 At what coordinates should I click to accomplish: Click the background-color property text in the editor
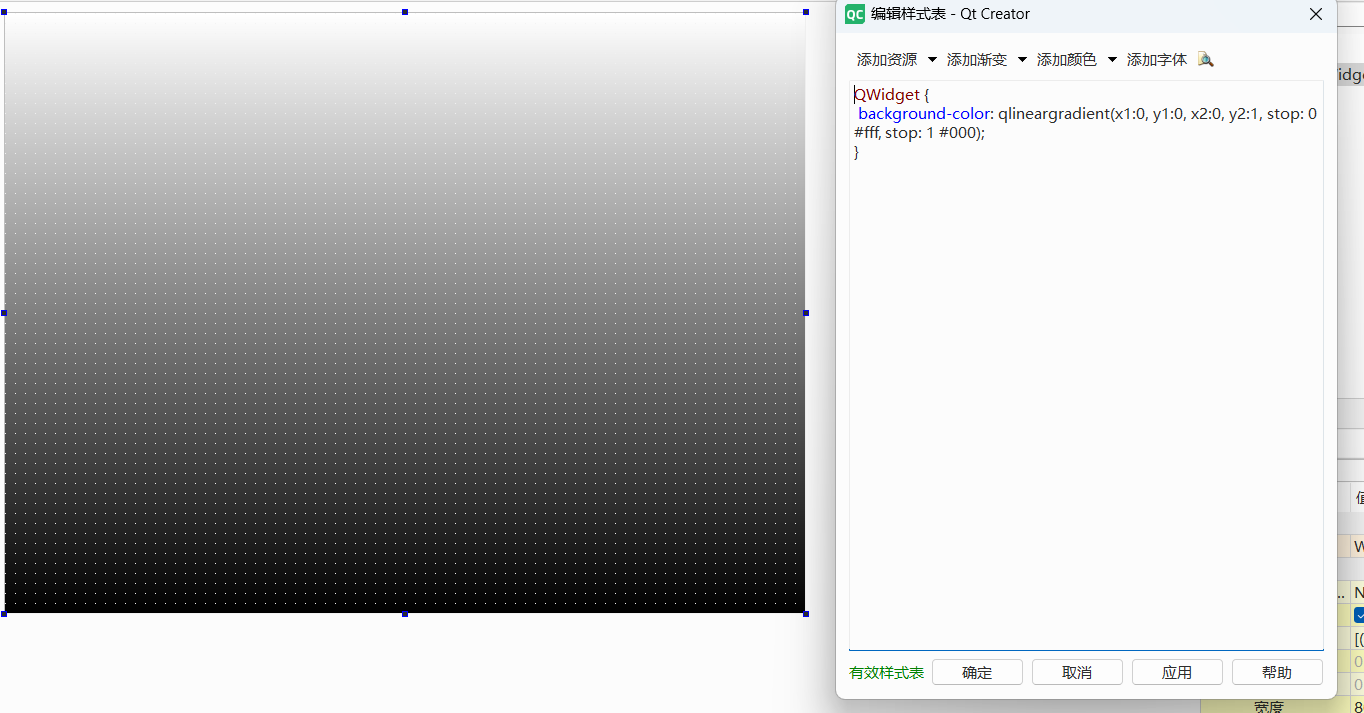coord(924,114)
